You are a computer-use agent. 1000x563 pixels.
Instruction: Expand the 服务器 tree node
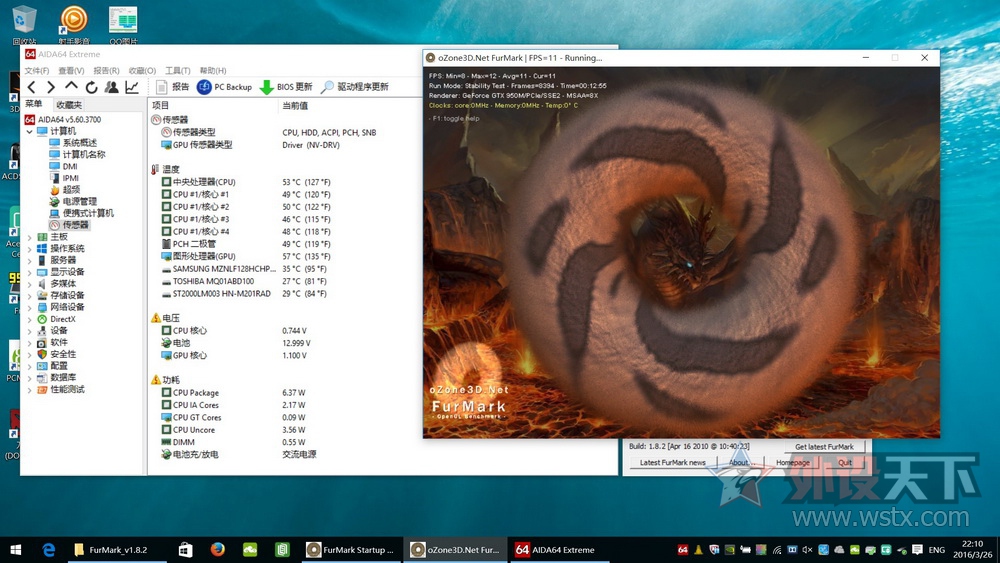29,260
